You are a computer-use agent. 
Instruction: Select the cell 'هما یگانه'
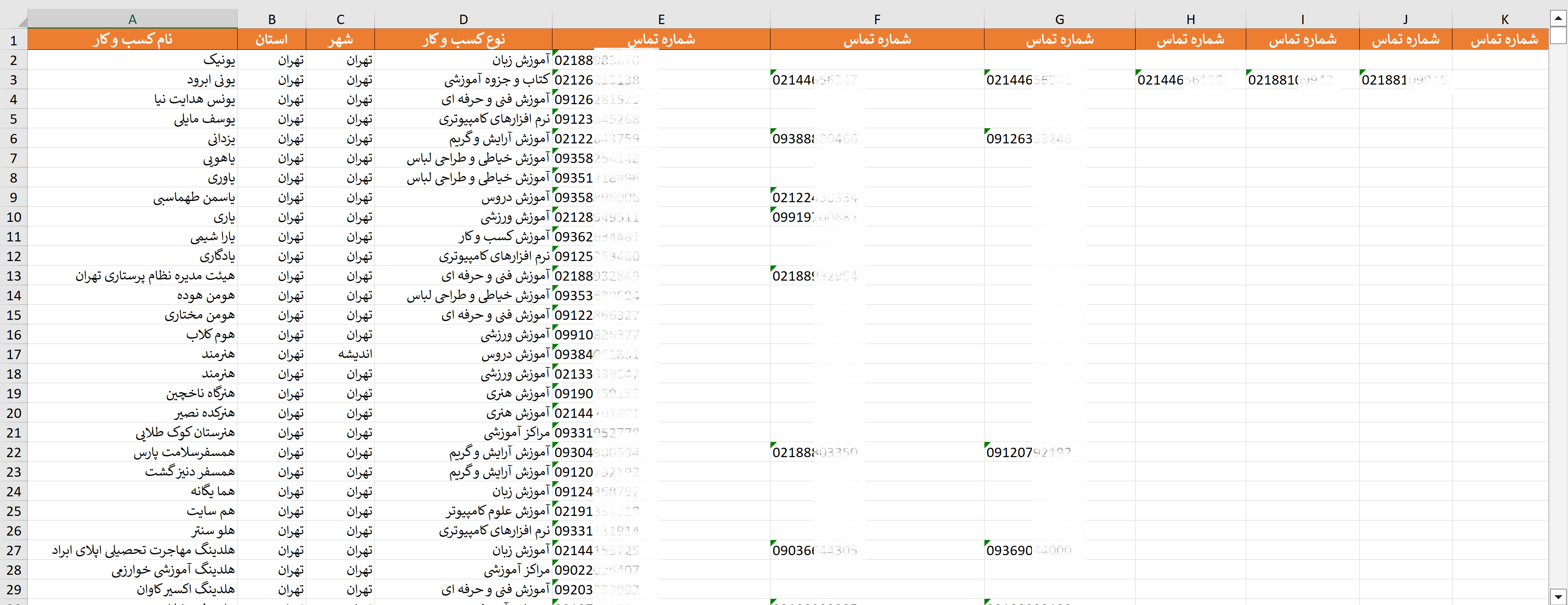coord(132,491)
